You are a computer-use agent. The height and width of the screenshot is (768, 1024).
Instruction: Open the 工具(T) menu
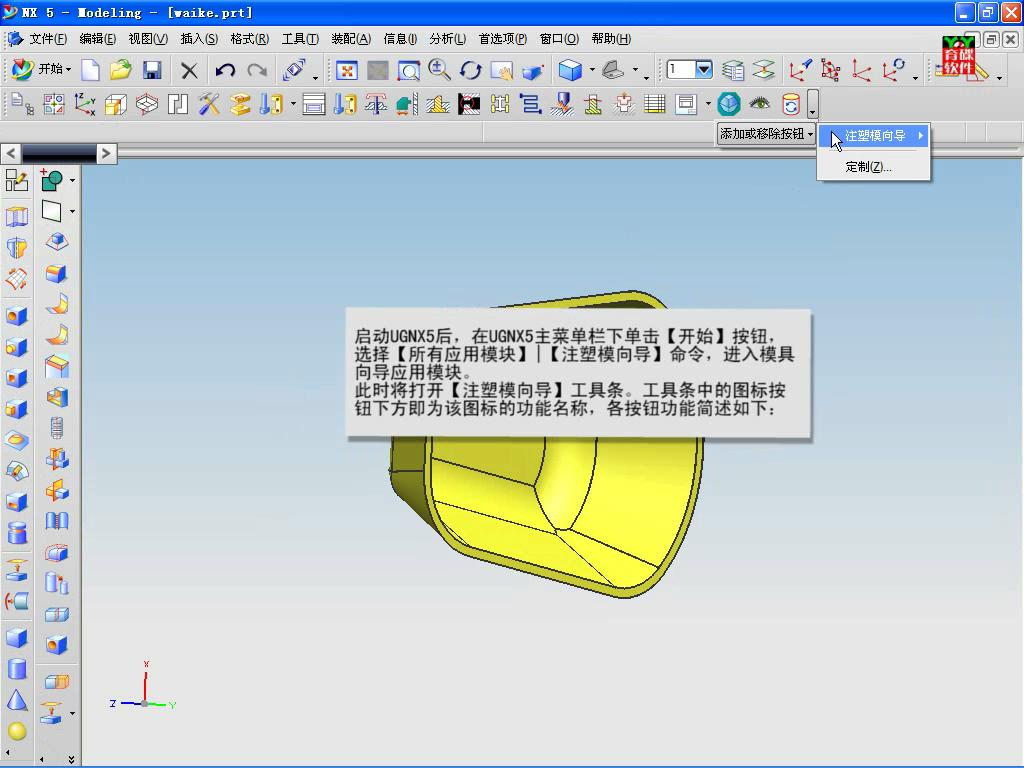coord(300,39)
